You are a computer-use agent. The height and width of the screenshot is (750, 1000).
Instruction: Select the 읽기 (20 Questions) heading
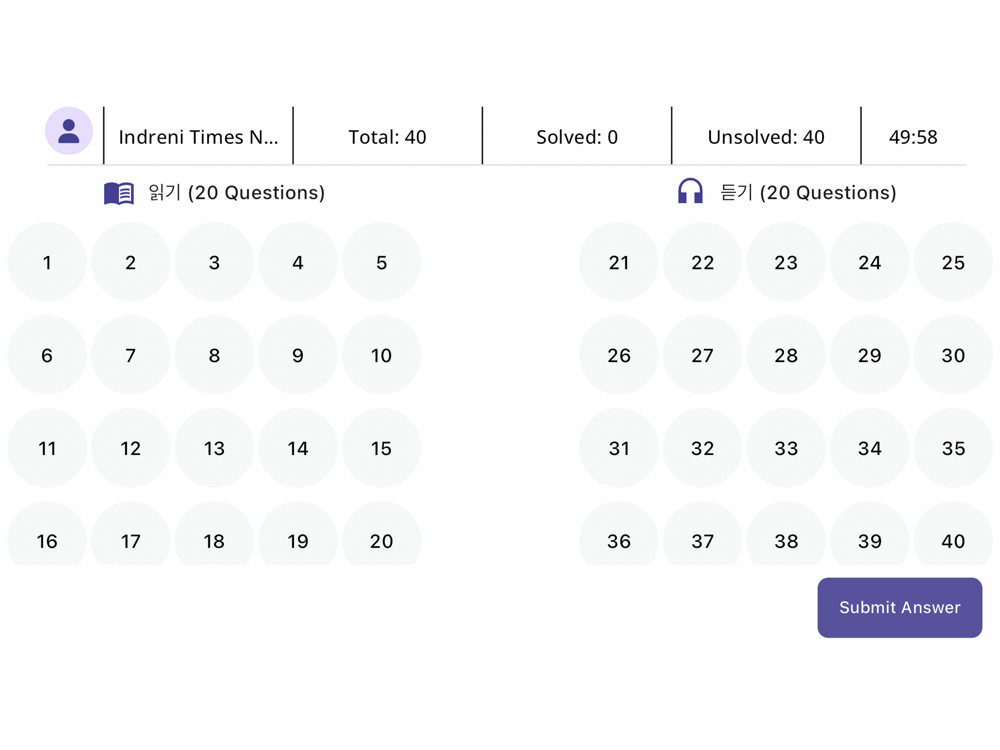coord(236,193)
